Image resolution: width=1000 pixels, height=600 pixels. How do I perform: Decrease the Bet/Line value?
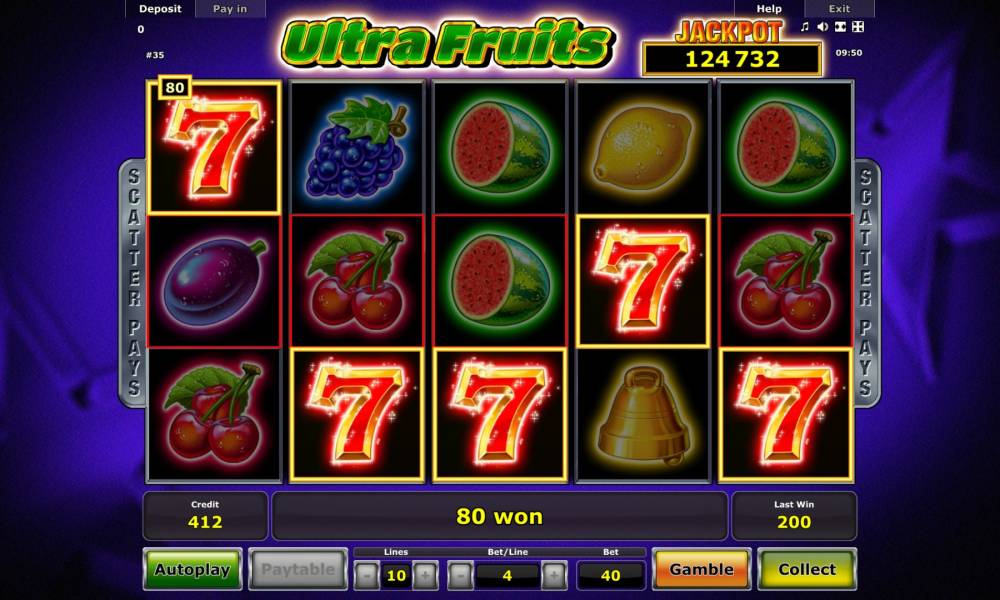coord(460,575)
